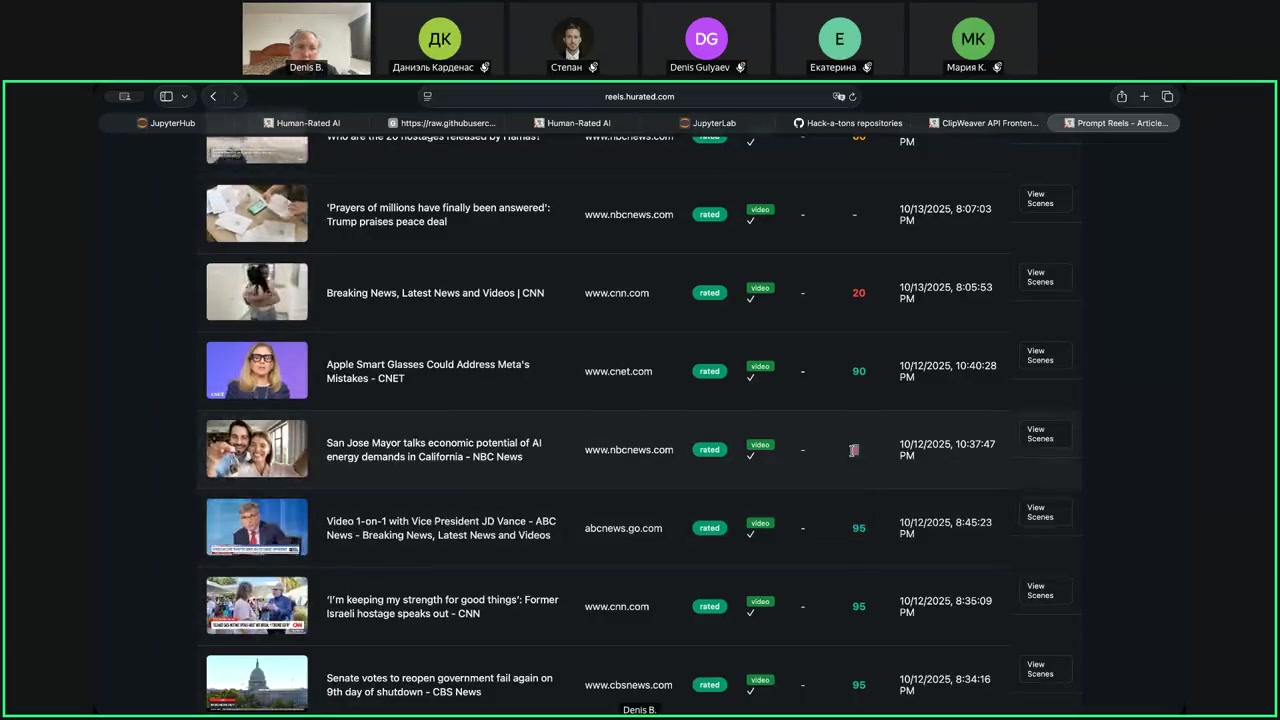1280x720 pixels.
Task: Click the reels.hurated.com address field
Action: click(639, 97)
